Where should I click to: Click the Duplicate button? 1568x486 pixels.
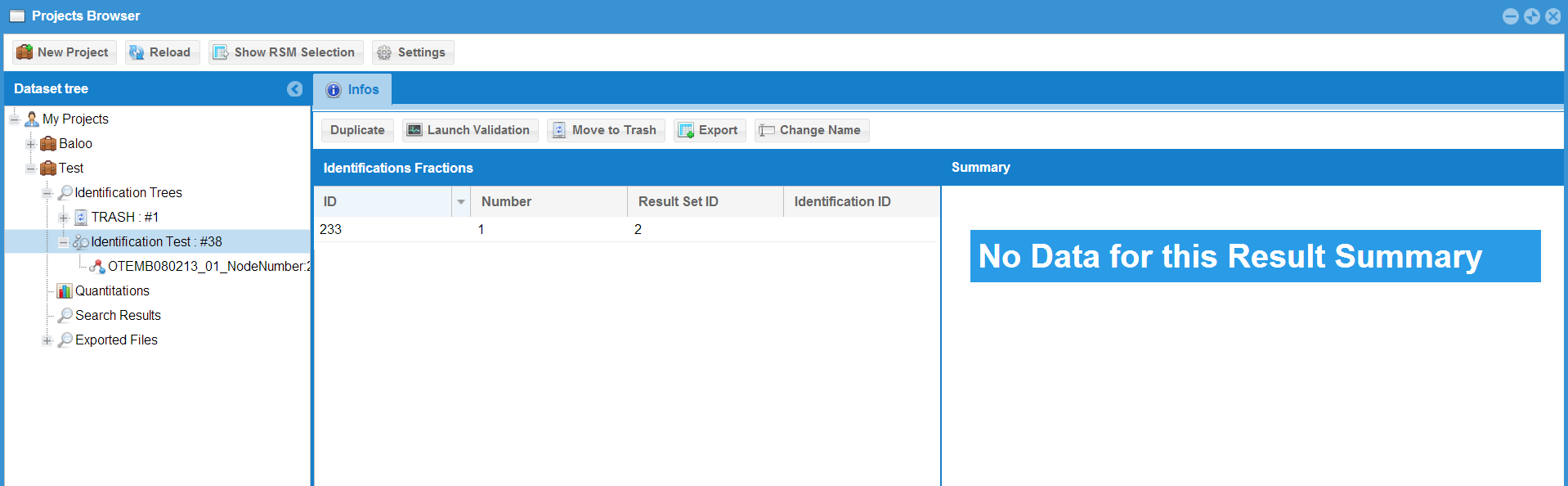(357, 130)
